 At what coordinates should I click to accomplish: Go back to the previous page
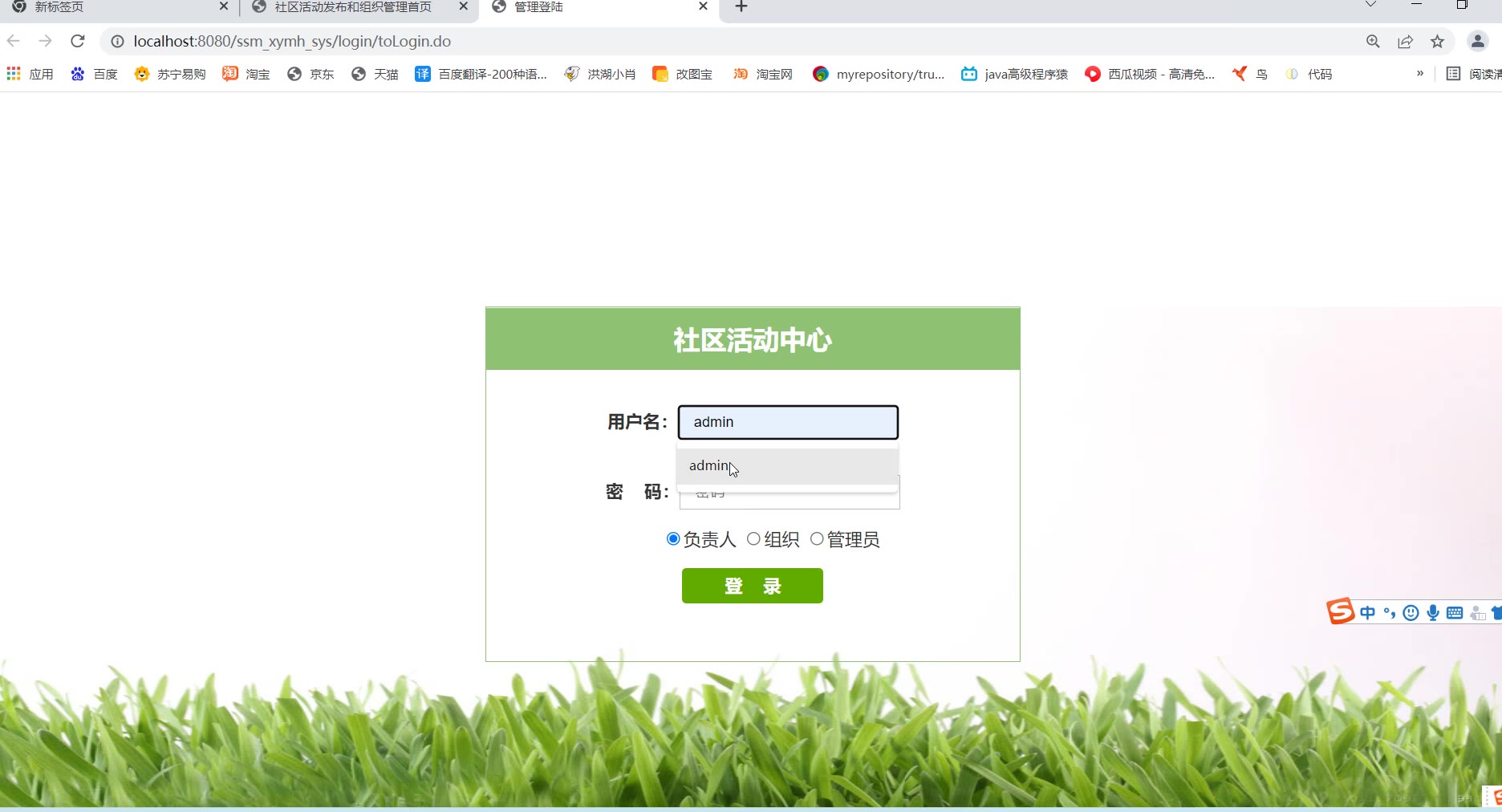tap(14, 41)
